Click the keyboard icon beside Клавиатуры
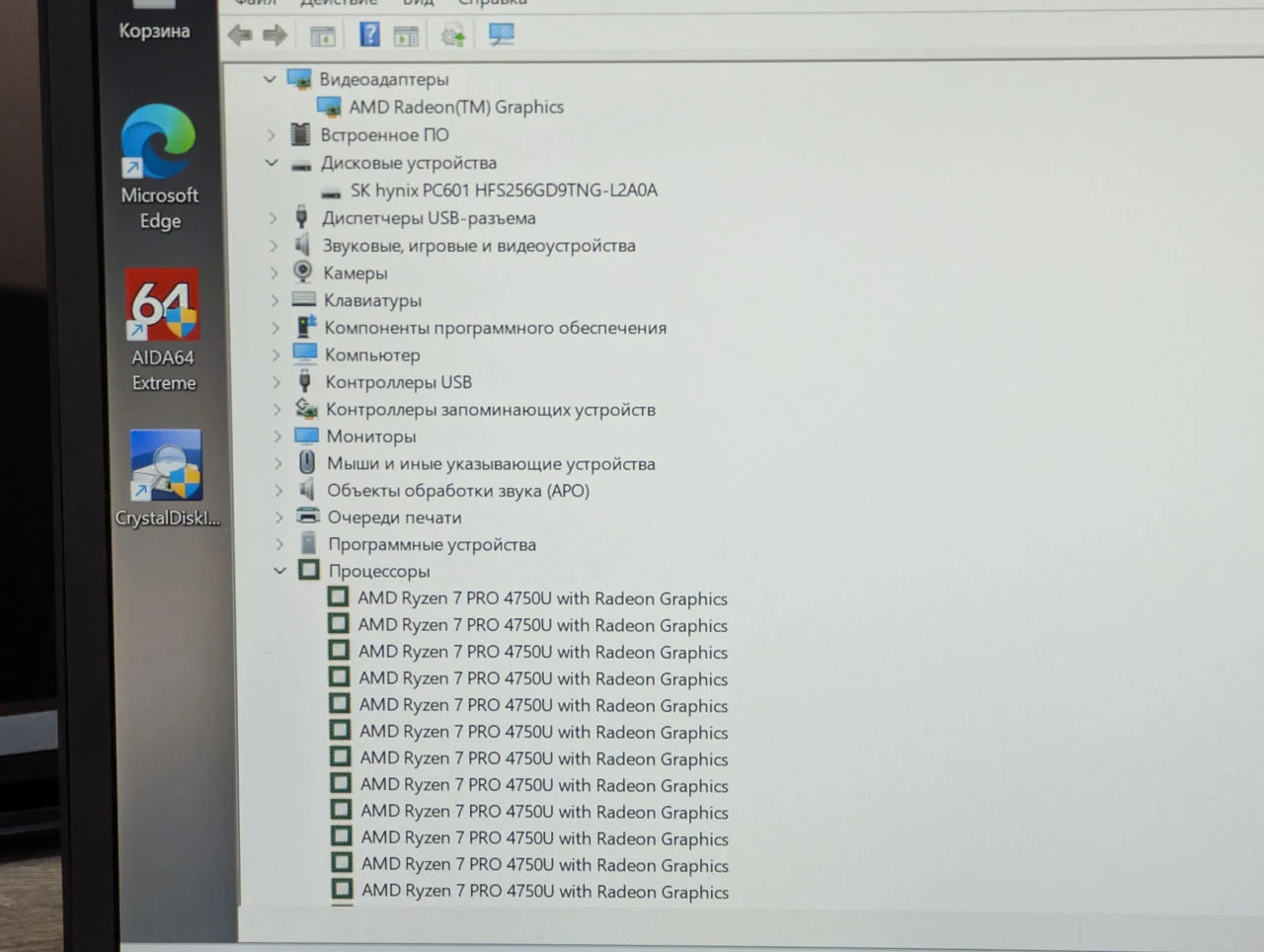This screenshot has height=952, width=1264. [304, 299]
